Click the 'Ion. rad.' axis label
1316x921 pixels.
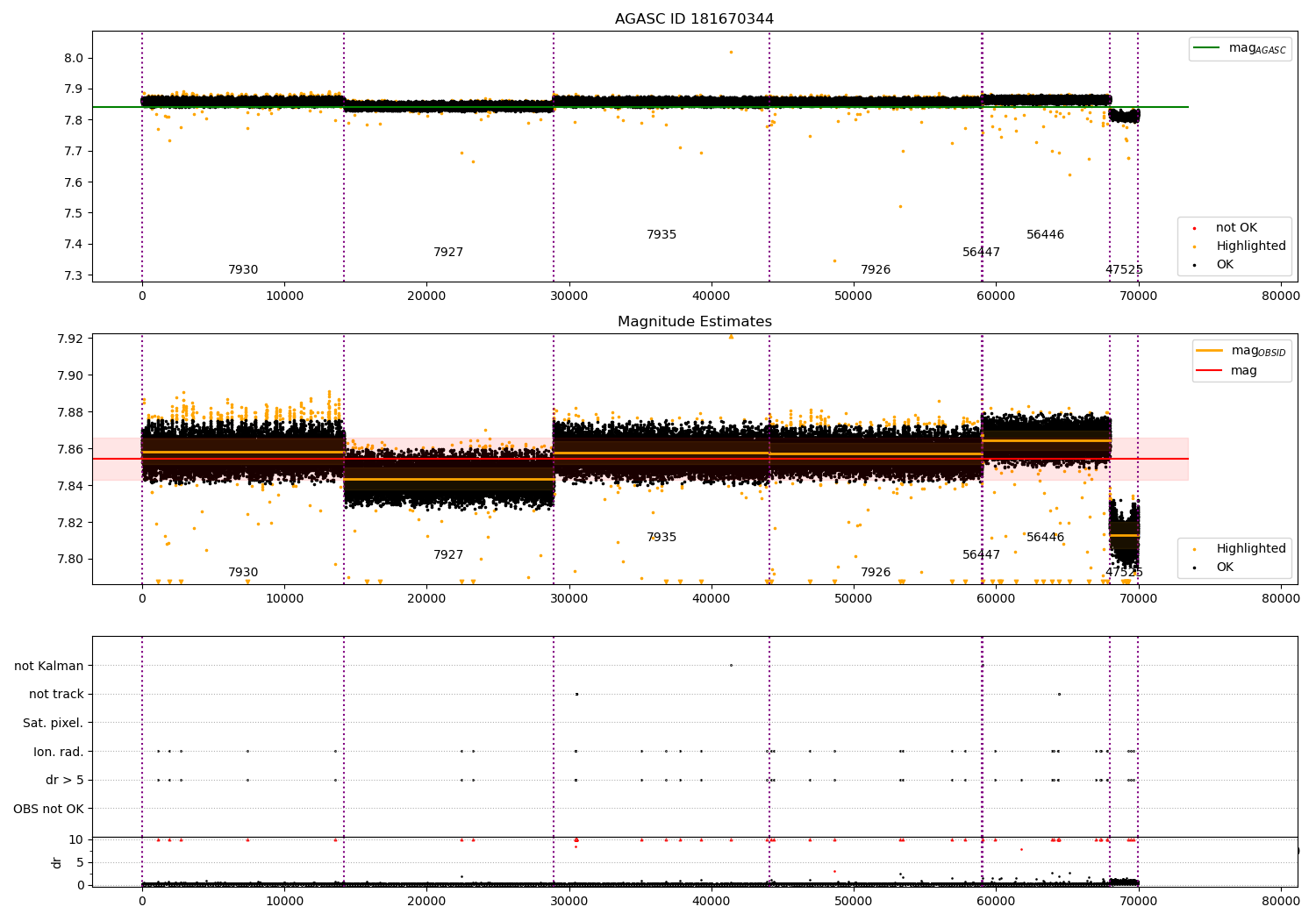[59, 752]
